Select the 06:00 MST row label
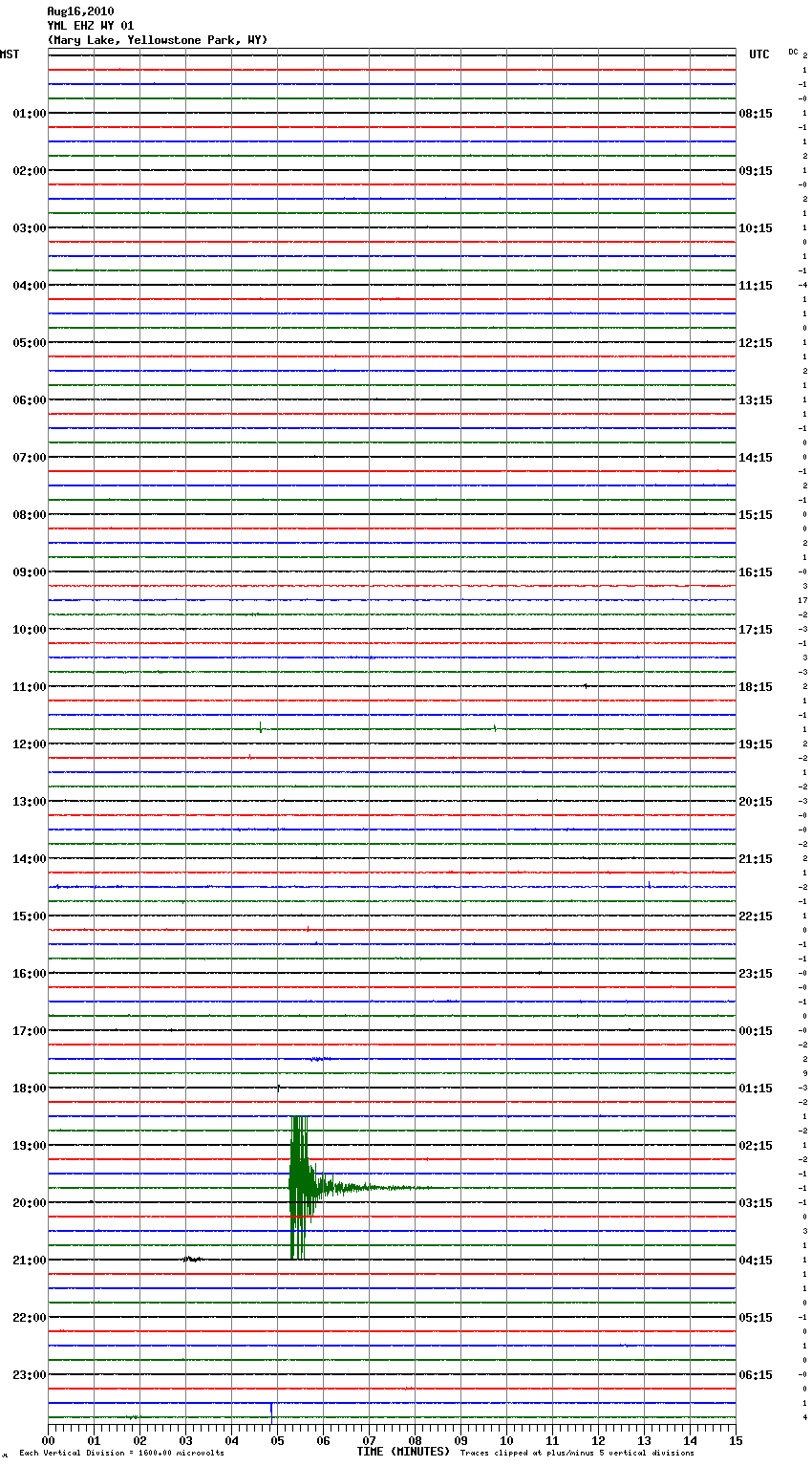812x1466 pixels. [30, 400]
